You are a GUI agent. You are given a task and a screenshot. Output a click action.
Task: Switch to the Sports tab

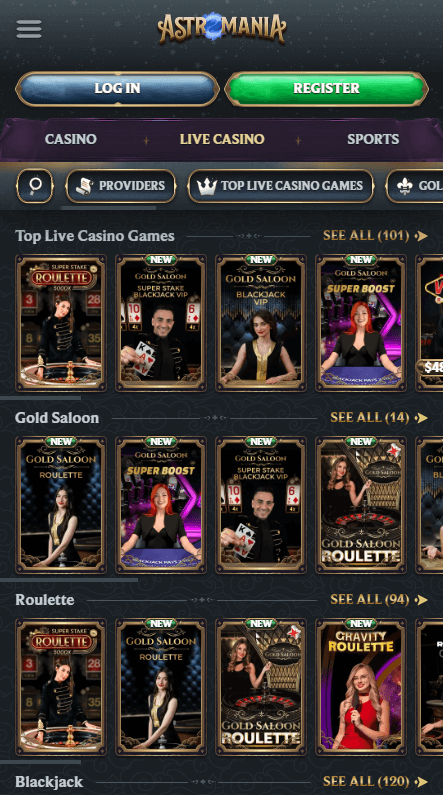tap(373, 139)
